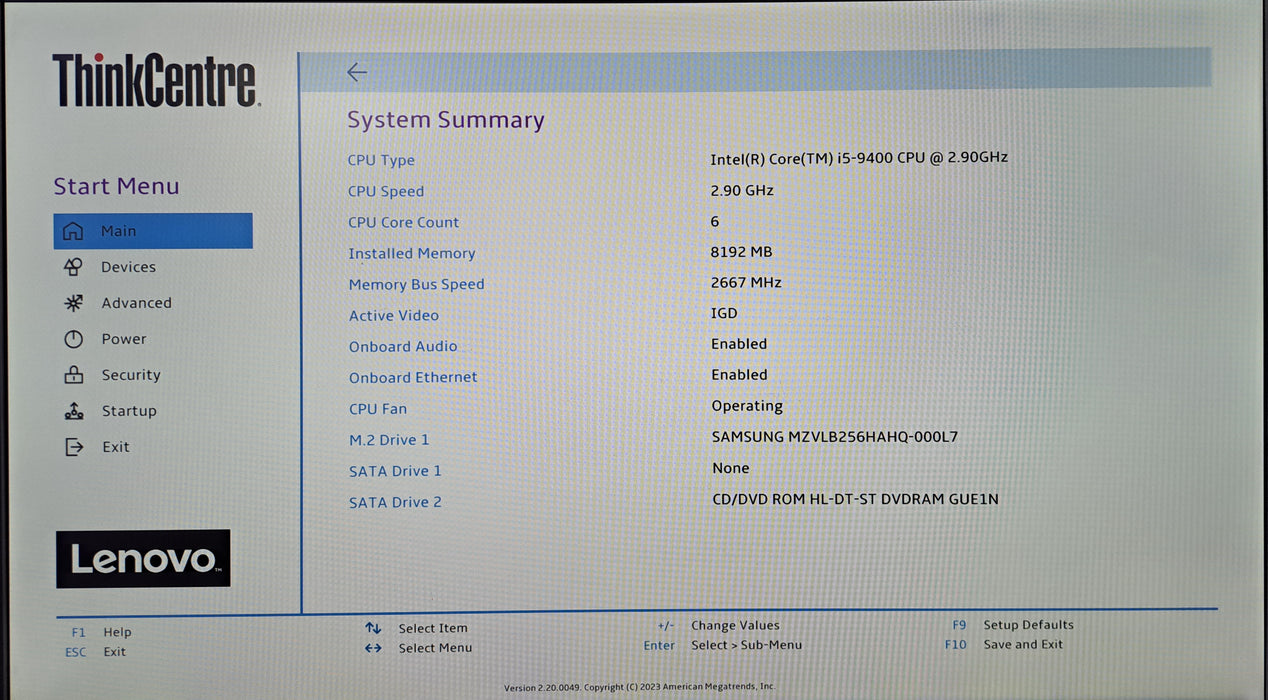Select the SATA Drive 2 label
This screenshot has height=700, width=1268.
tap(395, 502)
